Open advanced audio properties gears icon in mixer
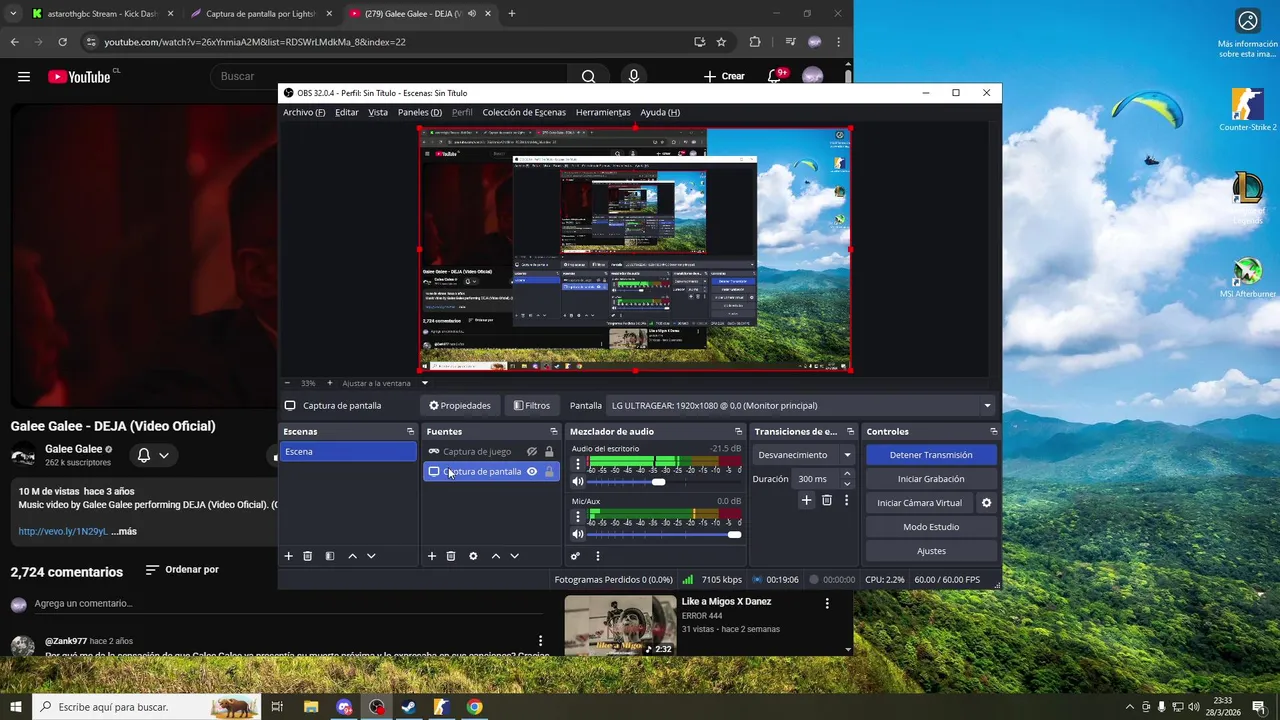Viewport: 1280px width, 720px height. tap(575, 556)
